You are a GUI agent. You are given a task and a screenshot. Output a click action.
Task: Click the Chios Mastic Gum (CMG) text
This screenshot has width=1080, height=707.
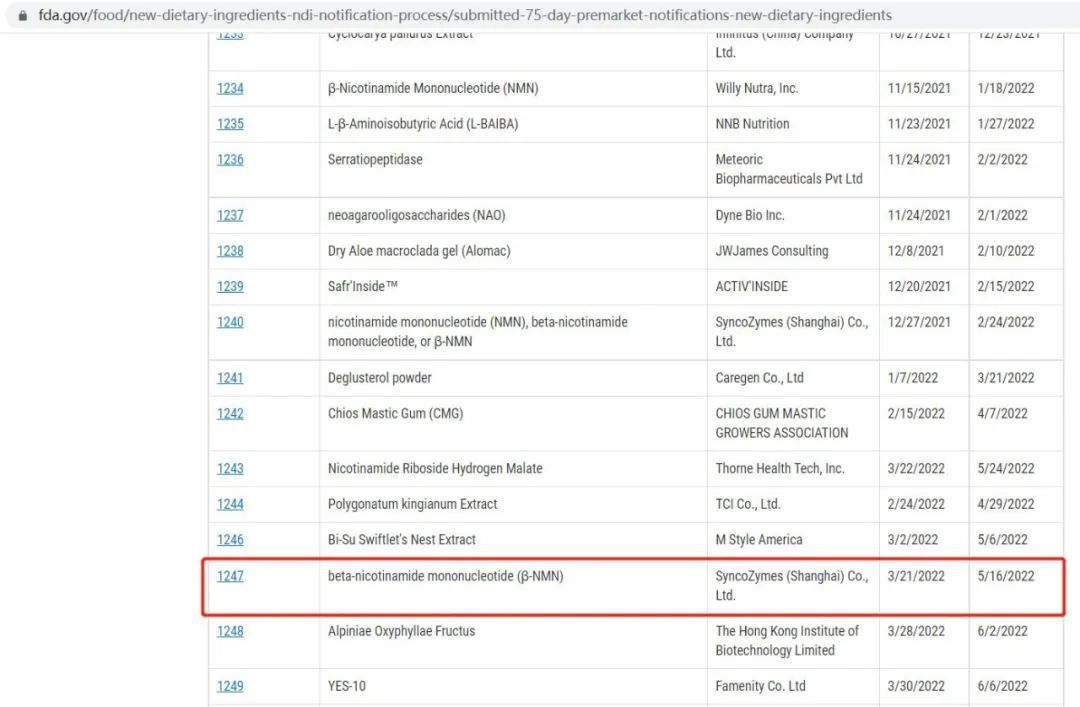point(395,414)
